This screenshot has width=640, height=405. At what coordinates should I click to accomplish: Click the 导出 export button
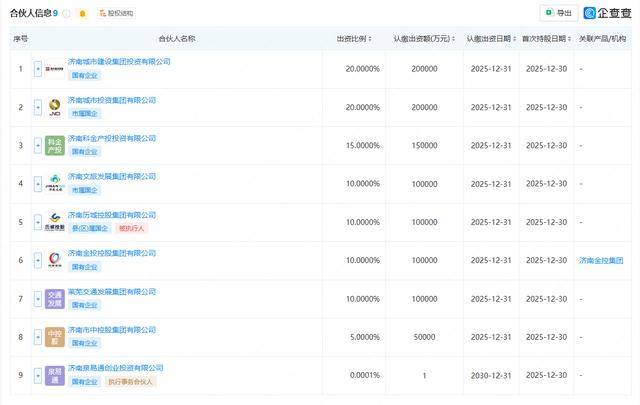click(x=558, y=13)
